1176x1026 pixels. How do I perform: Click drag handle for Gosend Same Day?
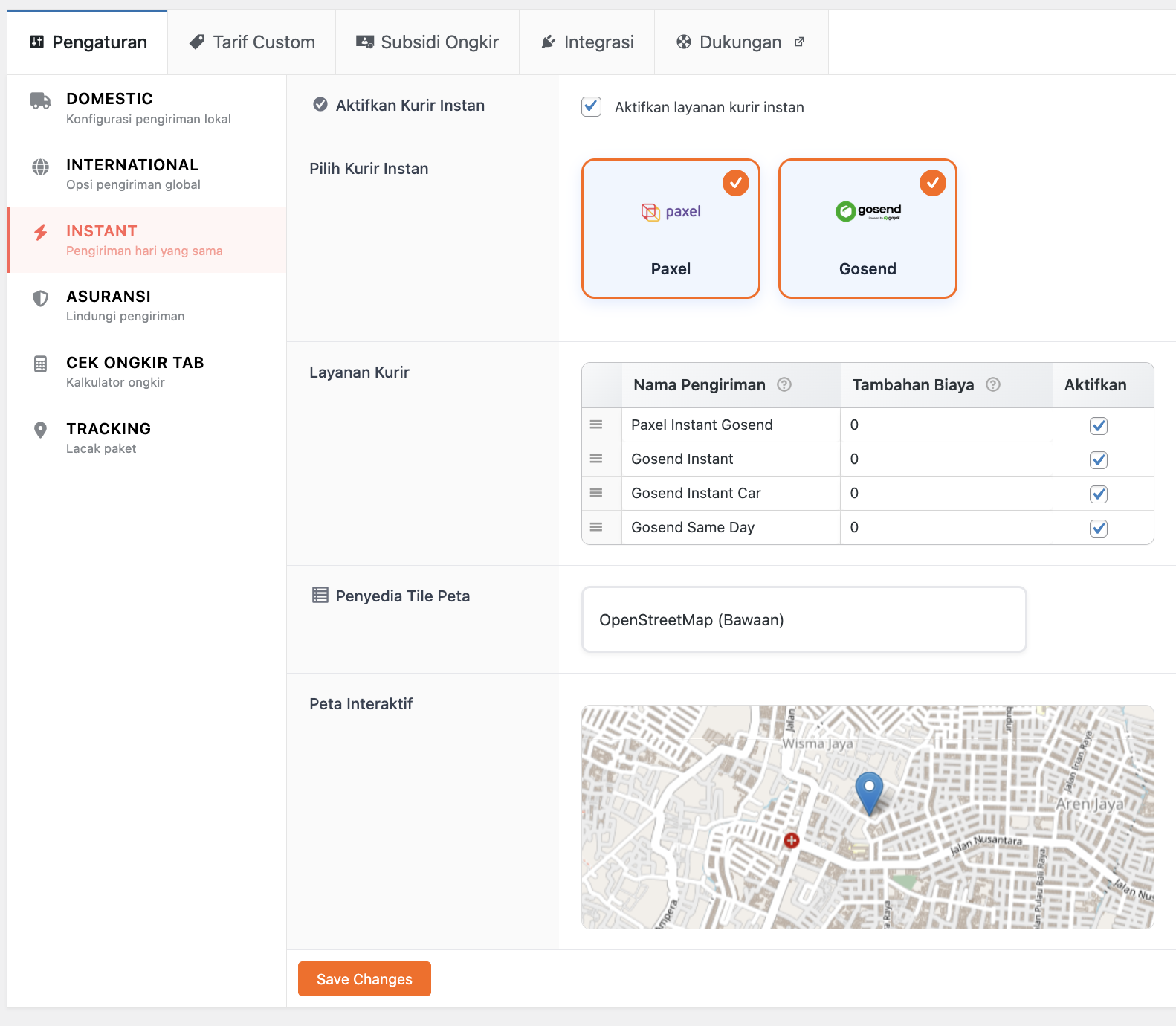point(596,527)
